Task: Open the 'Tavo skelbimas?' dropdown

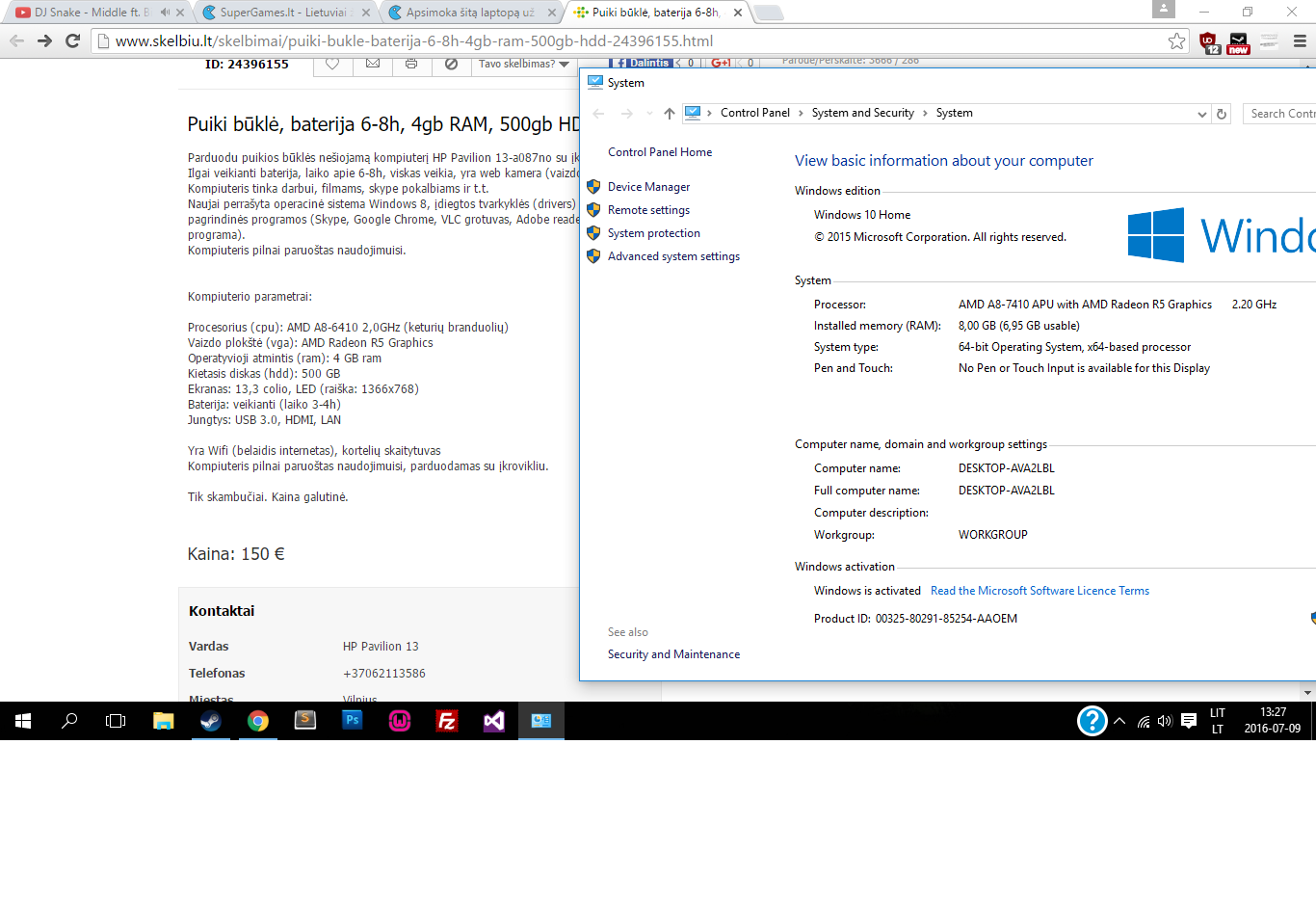Action: [x=523, y=65]
